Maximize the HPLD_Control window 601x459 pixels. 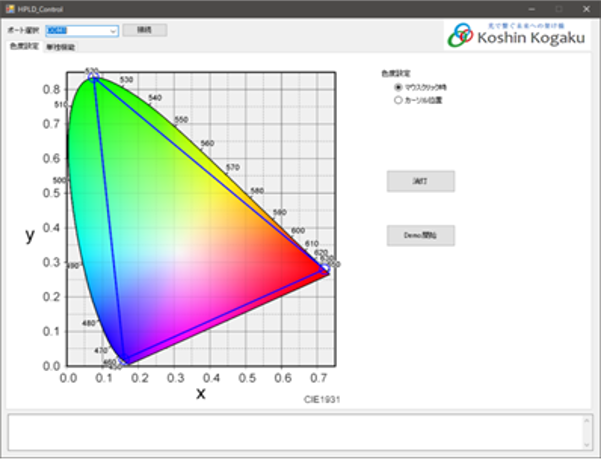tap(558, 8)
